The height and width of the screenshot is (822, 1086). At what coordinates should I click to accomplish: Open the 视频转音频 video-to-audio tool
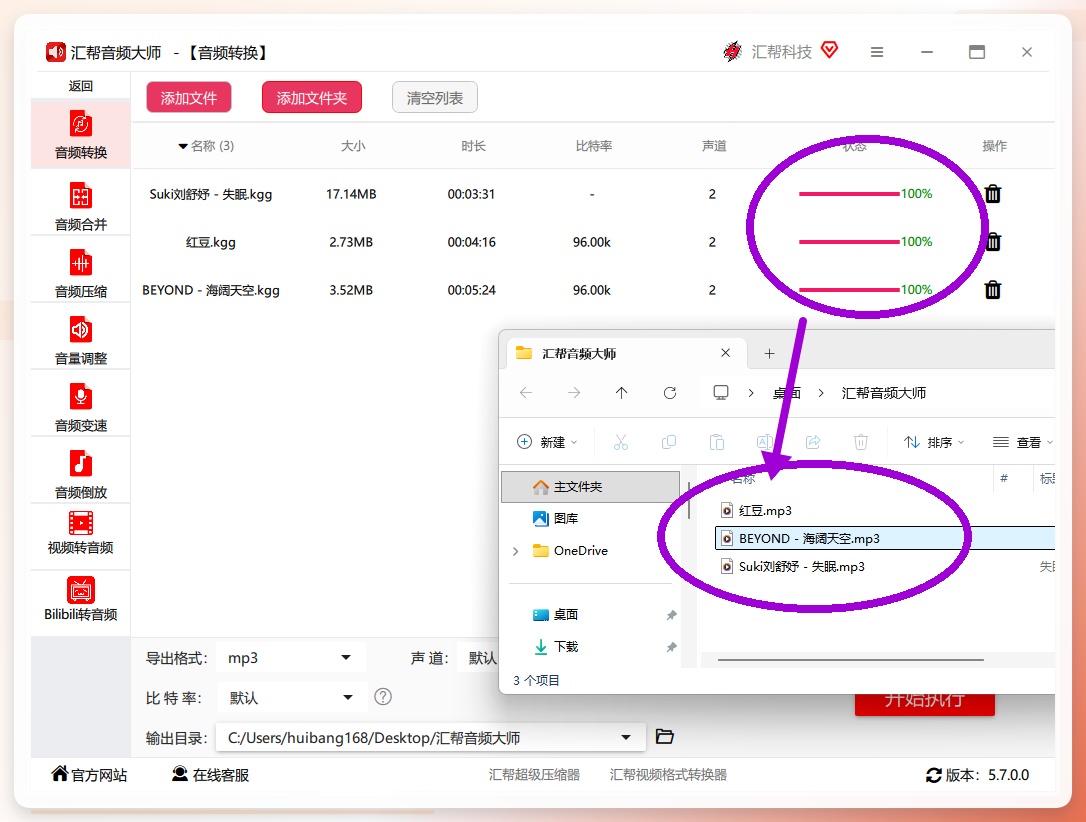(x=80, y=533)
